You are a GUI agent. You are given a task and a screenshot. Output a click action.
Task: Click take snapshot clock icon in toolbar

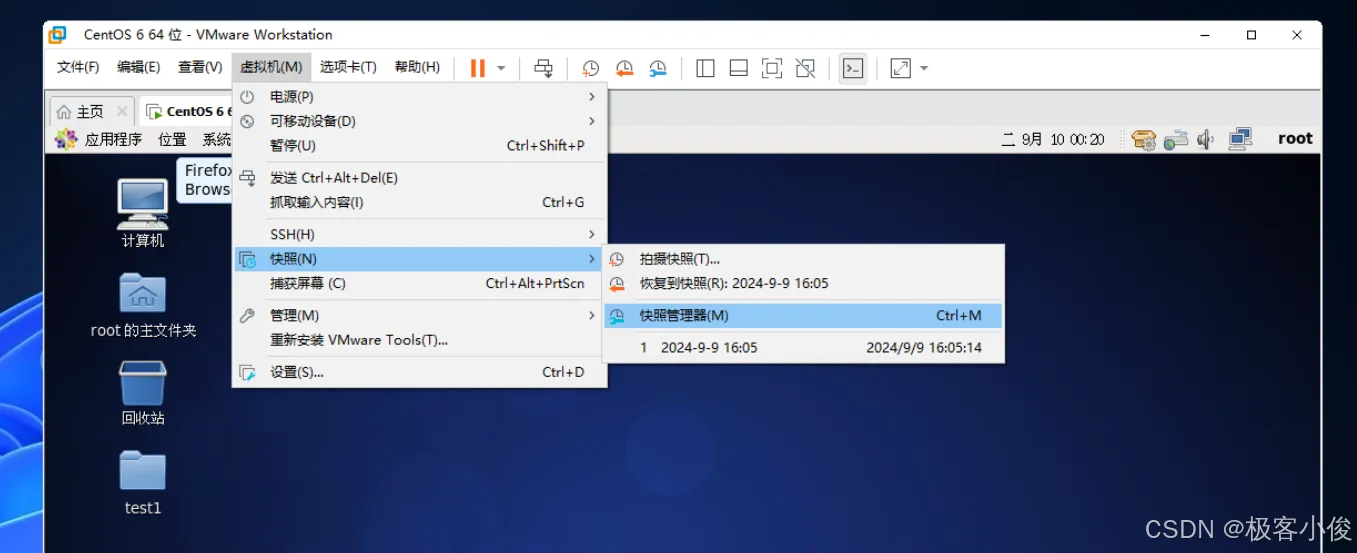click(591, 68)
